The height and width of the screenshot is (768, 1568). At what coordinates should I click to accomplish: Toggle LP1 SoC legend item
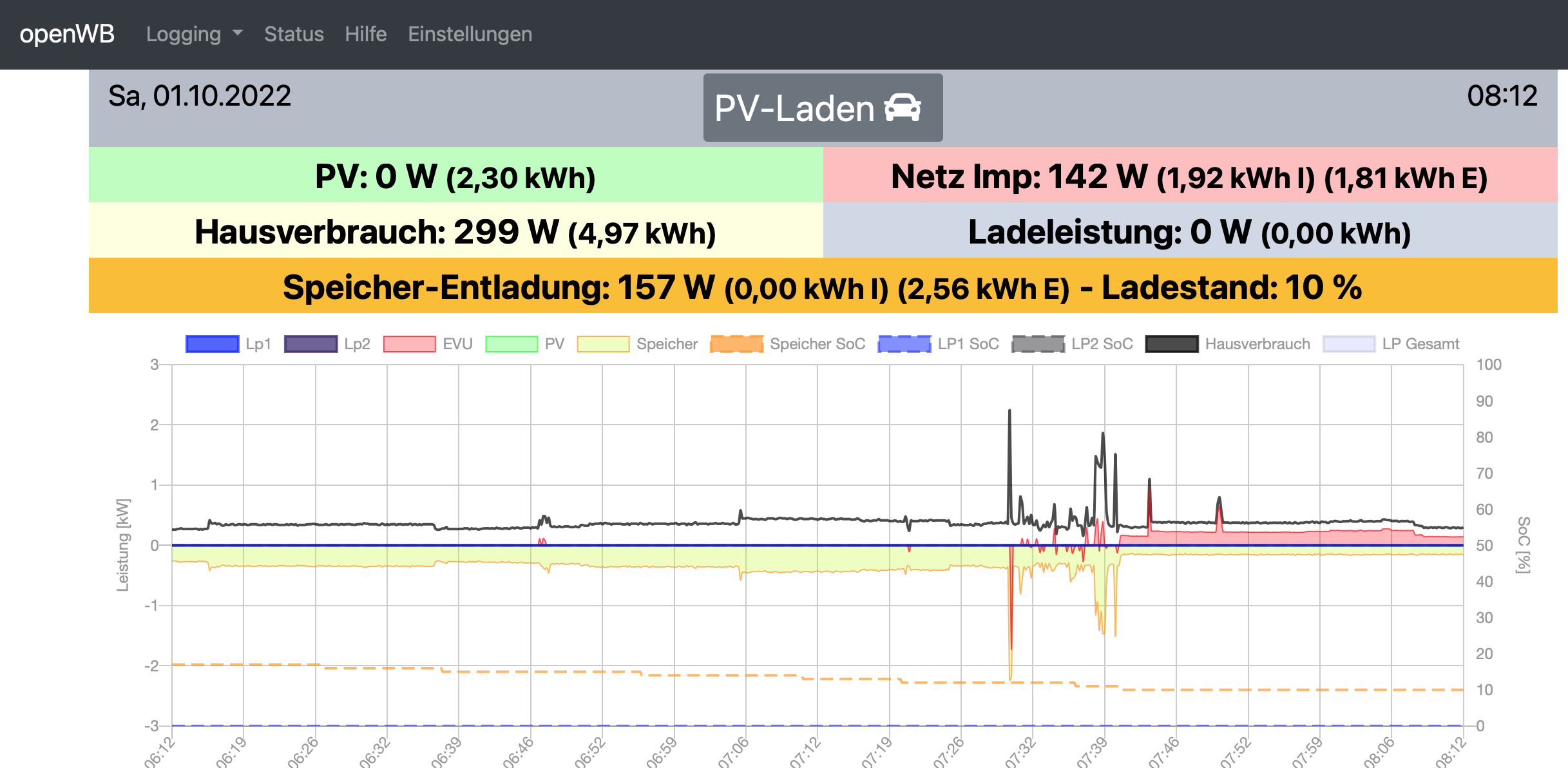tap(904, 344)
